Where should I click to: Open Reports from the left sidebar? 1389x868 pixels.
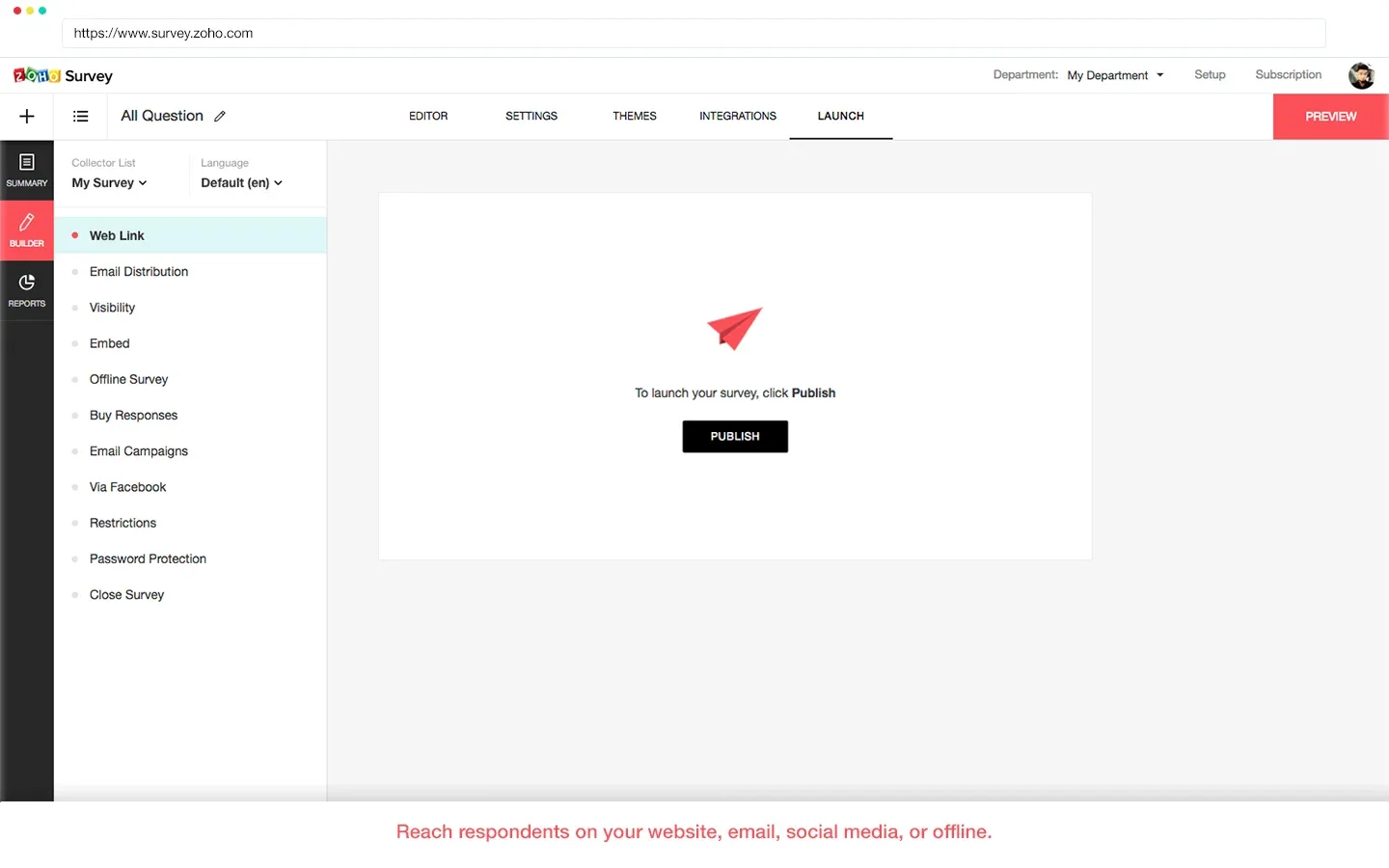click(26, 289)
